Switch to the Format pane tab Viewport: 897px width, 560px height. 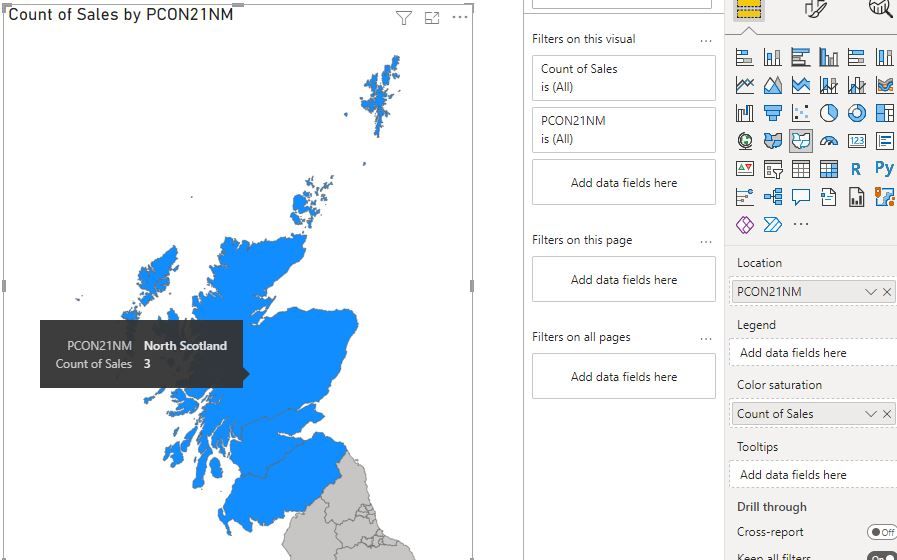tap(816, 9)
